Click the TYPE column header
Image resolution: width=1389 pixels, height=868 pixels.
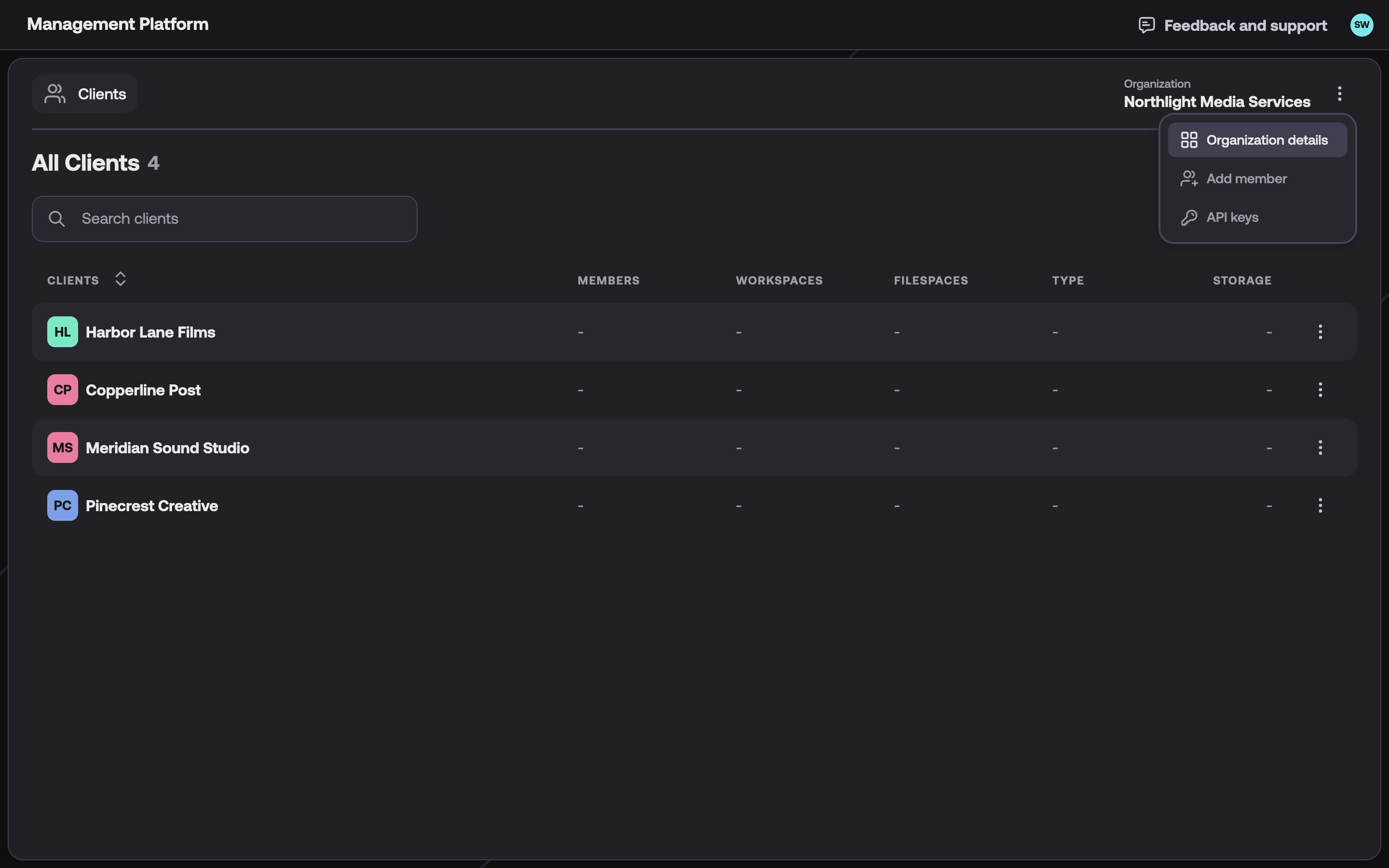(1068, 281)
